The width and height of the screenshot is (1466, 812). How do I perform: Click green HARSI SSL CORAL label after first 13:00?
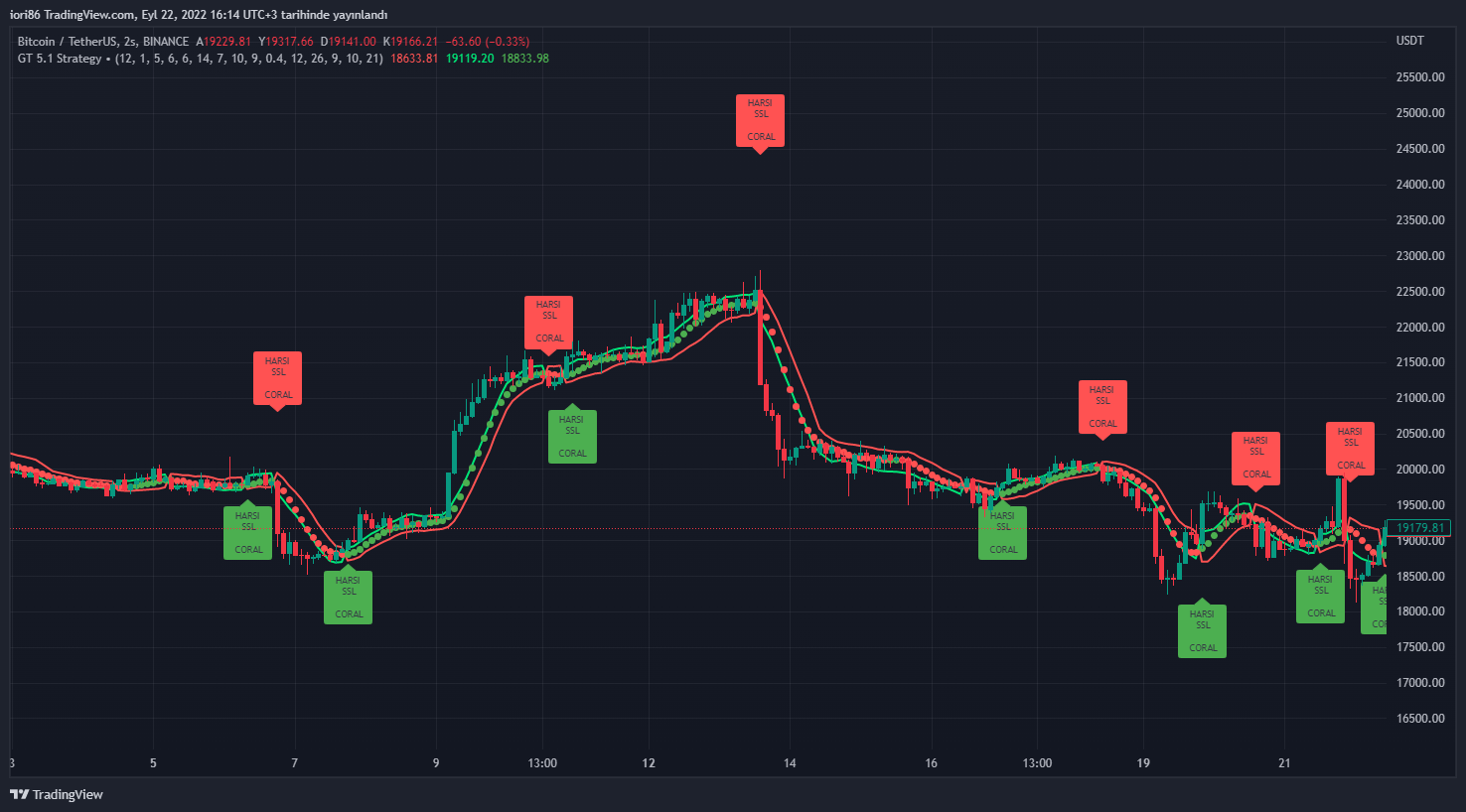572,437
